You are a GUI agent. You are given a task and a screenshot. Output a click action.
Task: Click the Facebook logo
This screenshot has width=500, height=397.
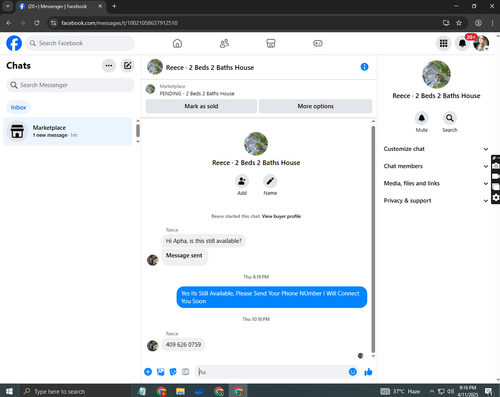[14, 43]
